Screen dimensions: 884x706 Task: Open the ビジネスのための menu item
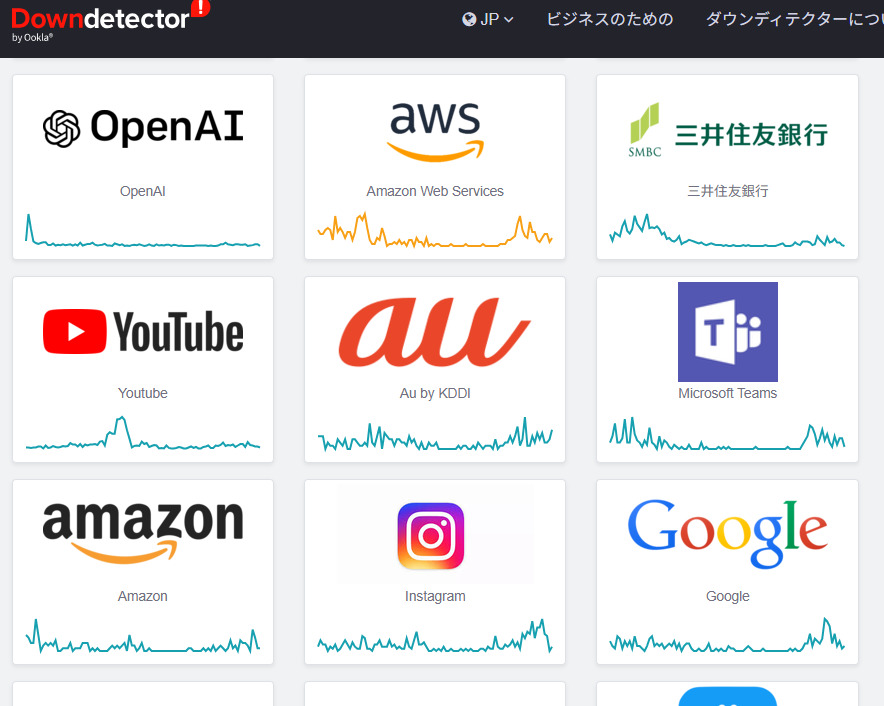[610, 20]
